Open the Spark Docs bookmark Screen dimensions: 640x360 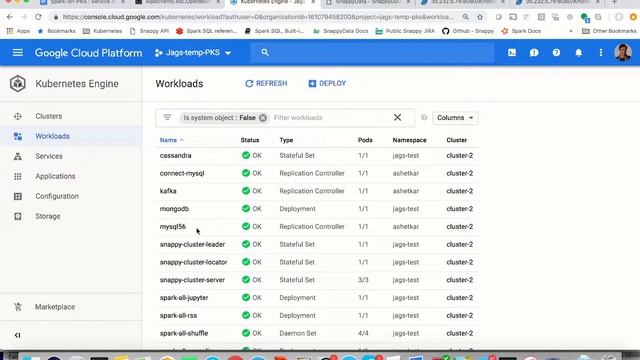[521, 31]
